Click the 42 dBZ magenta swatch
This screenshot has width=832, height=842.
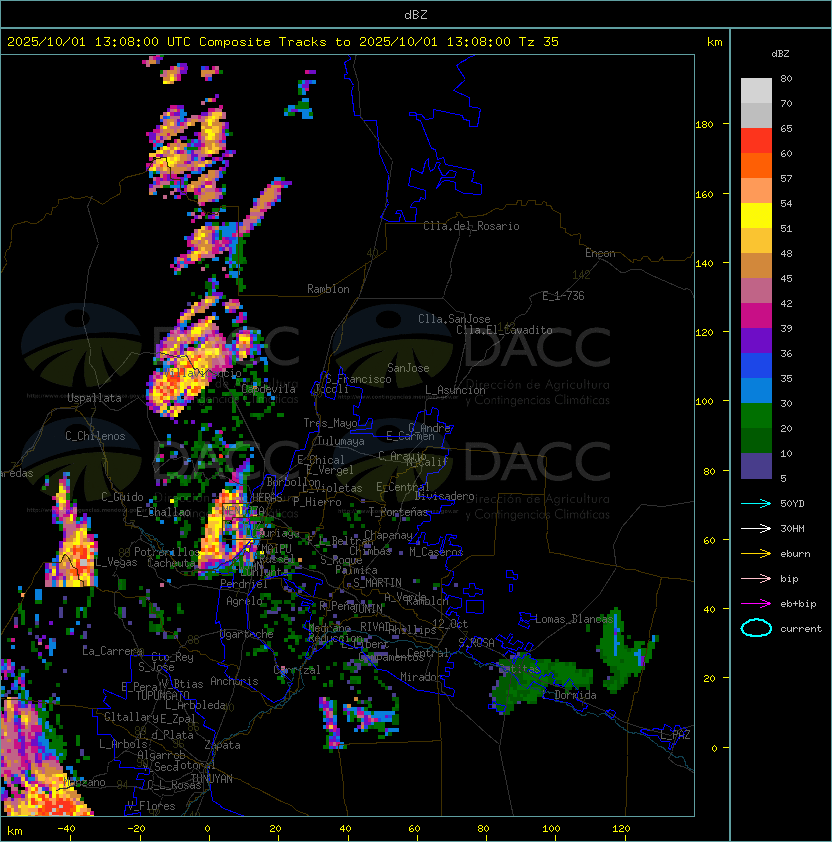pos(756,316)
